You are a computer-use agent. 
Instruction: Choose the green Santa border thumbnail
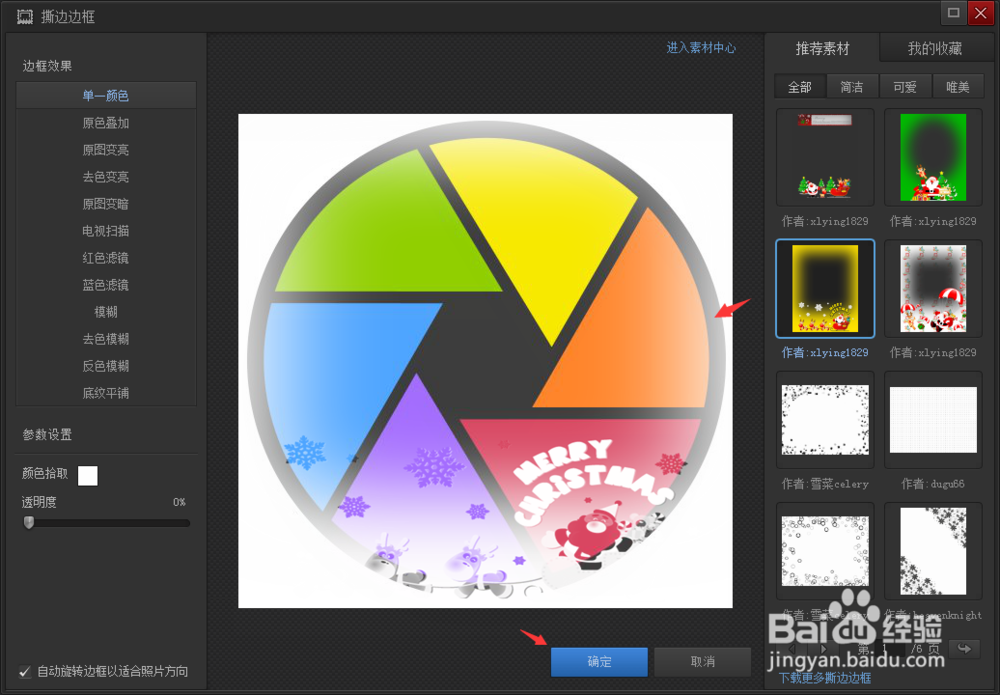933,157
